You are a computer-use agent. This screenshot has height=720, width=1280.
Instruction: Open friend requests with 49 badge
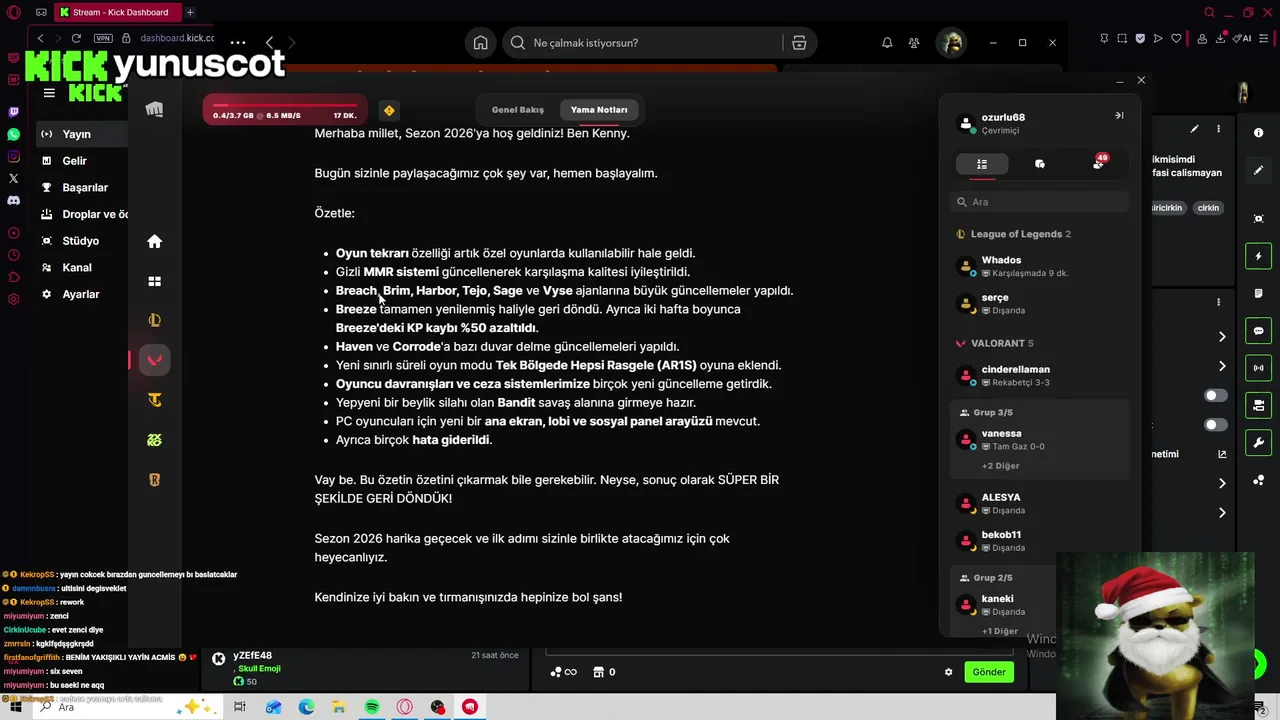(1099, 163)
